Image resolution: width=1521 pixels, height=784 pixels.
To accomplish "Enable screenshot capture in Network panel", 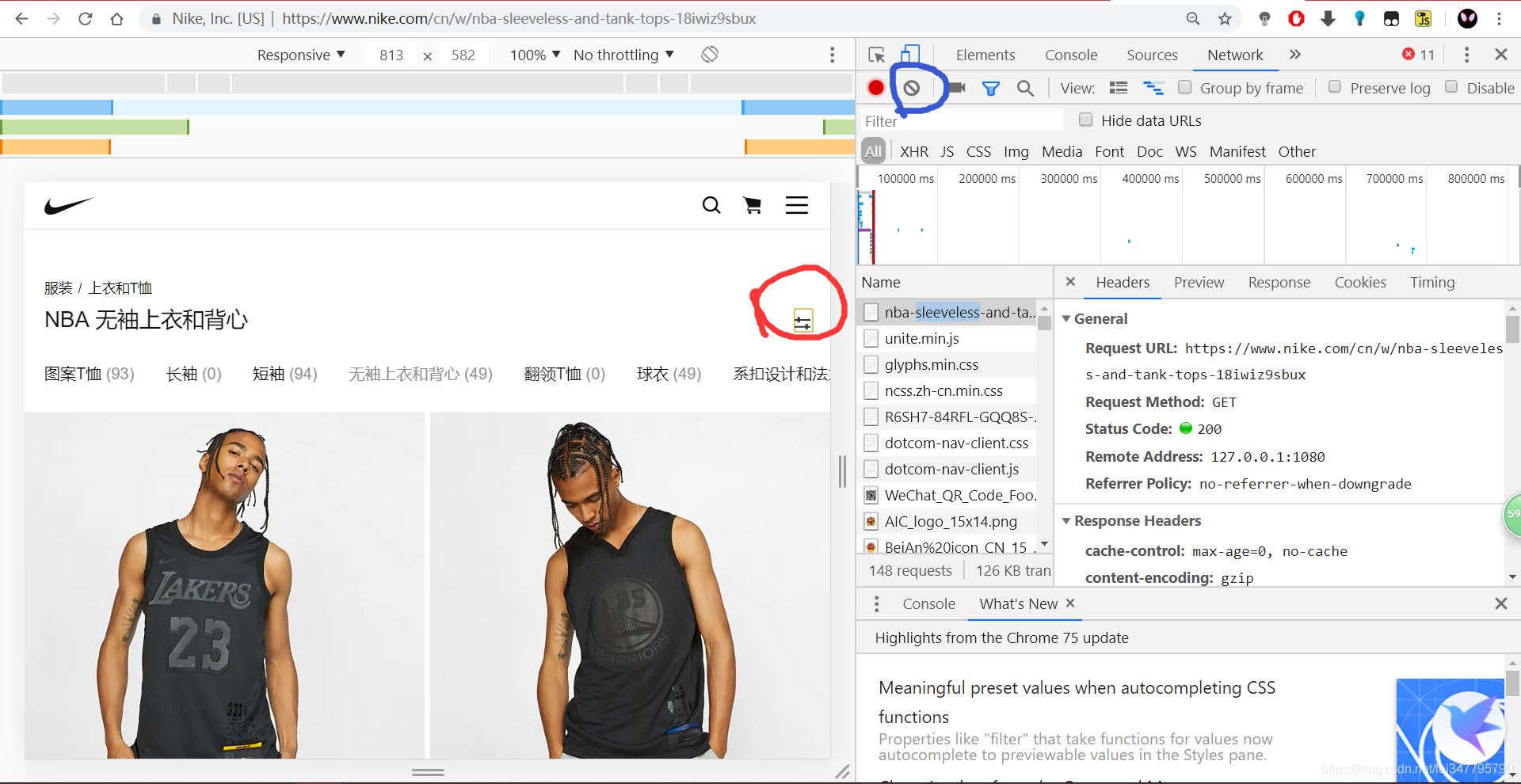I will (x=957, y=88).
